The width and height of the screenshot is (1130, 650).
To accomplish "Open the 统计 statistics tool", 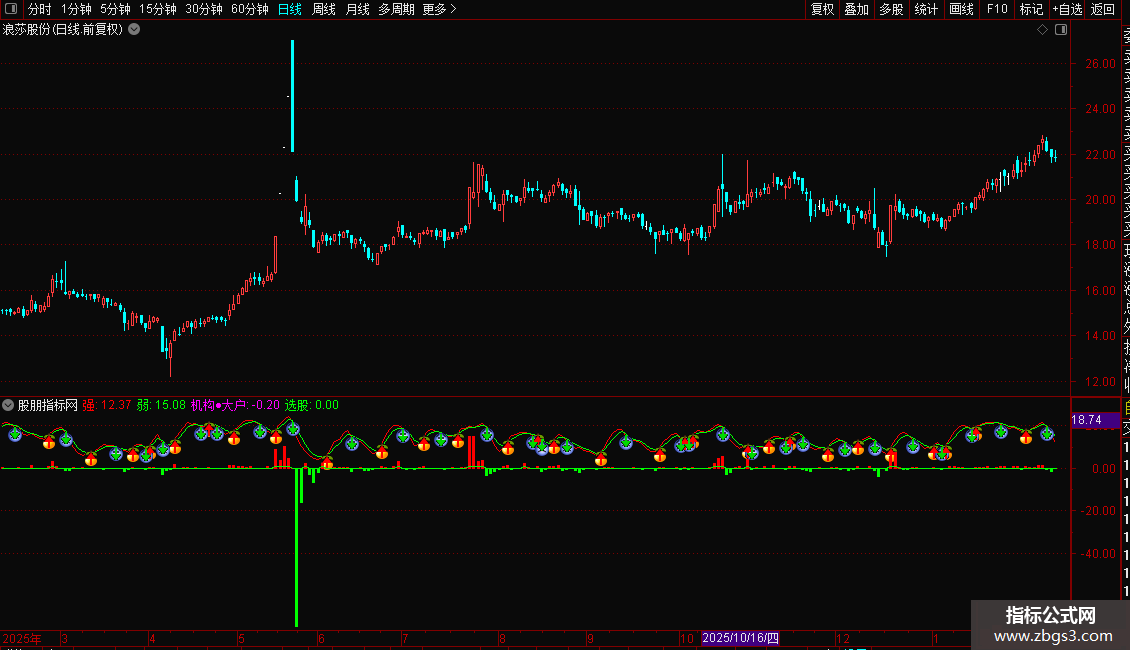I will (926, 9).
